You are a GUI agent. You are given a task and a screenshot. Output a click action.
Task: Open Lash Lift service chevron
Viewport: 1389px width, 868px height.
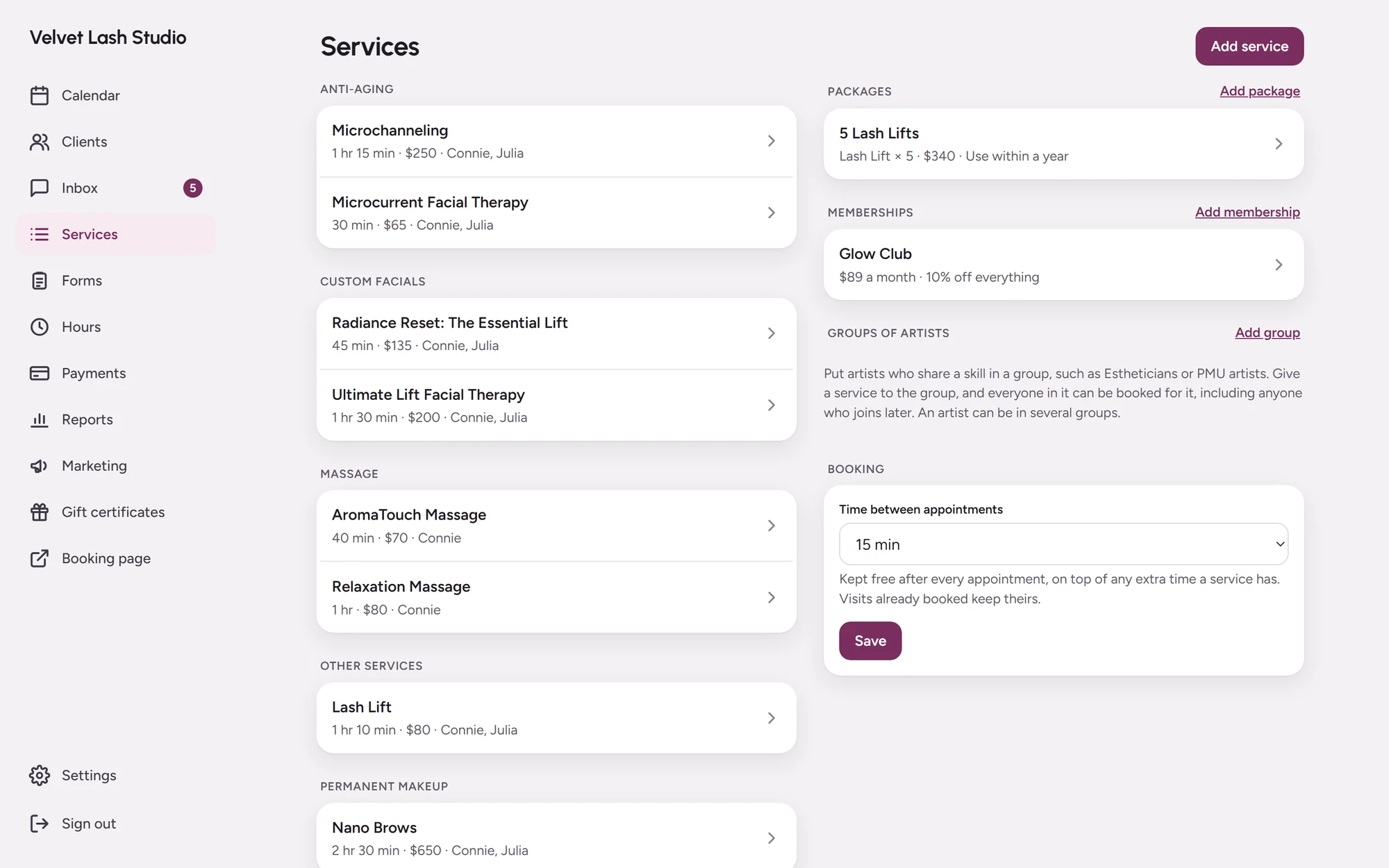point(771,718)
